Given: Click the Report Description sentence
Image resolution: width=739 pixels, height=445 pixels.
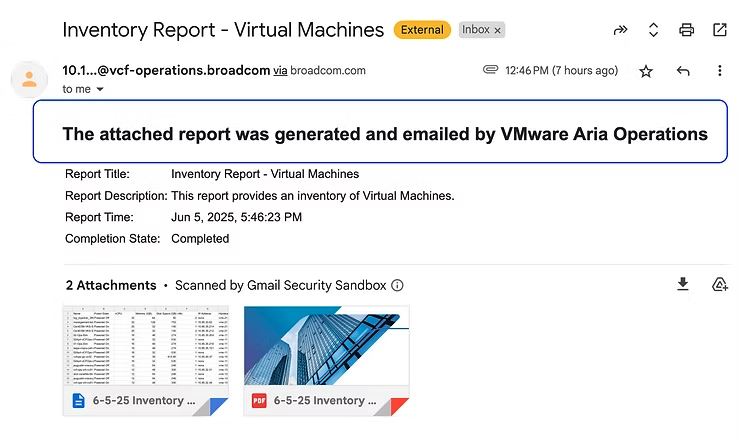Looking at the screenshot, I should pos(312,196).
